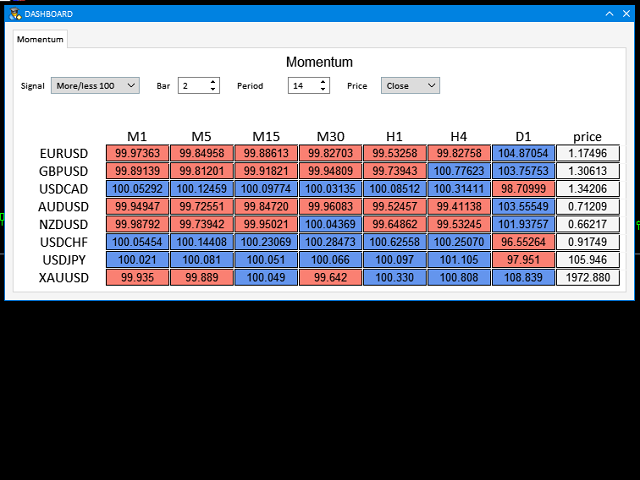Image resolution: width=640 pixels, height=480 pixels.
Task: Select the AUDUSD row label
Action: [x=64, y=207]
